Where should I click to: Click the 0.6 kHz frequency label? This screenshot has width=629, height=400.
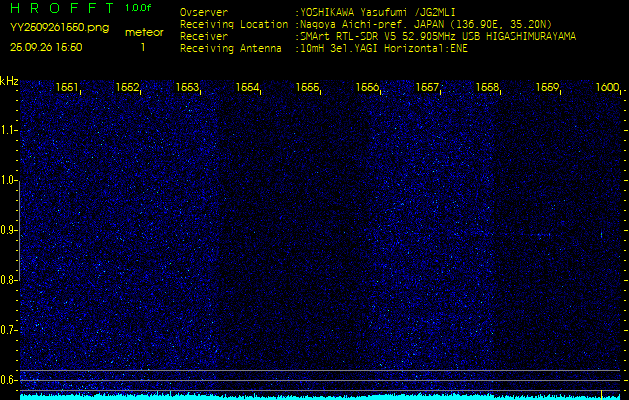8,380
